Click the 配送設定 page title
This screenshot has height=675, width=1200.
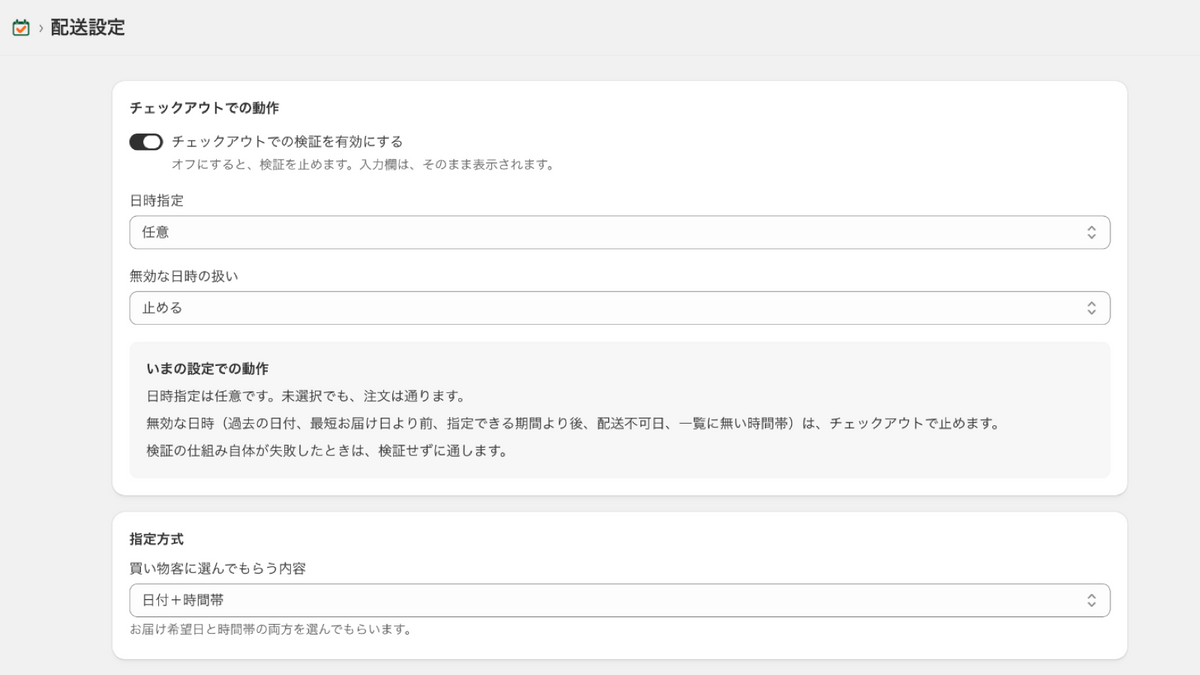point(88,28)
